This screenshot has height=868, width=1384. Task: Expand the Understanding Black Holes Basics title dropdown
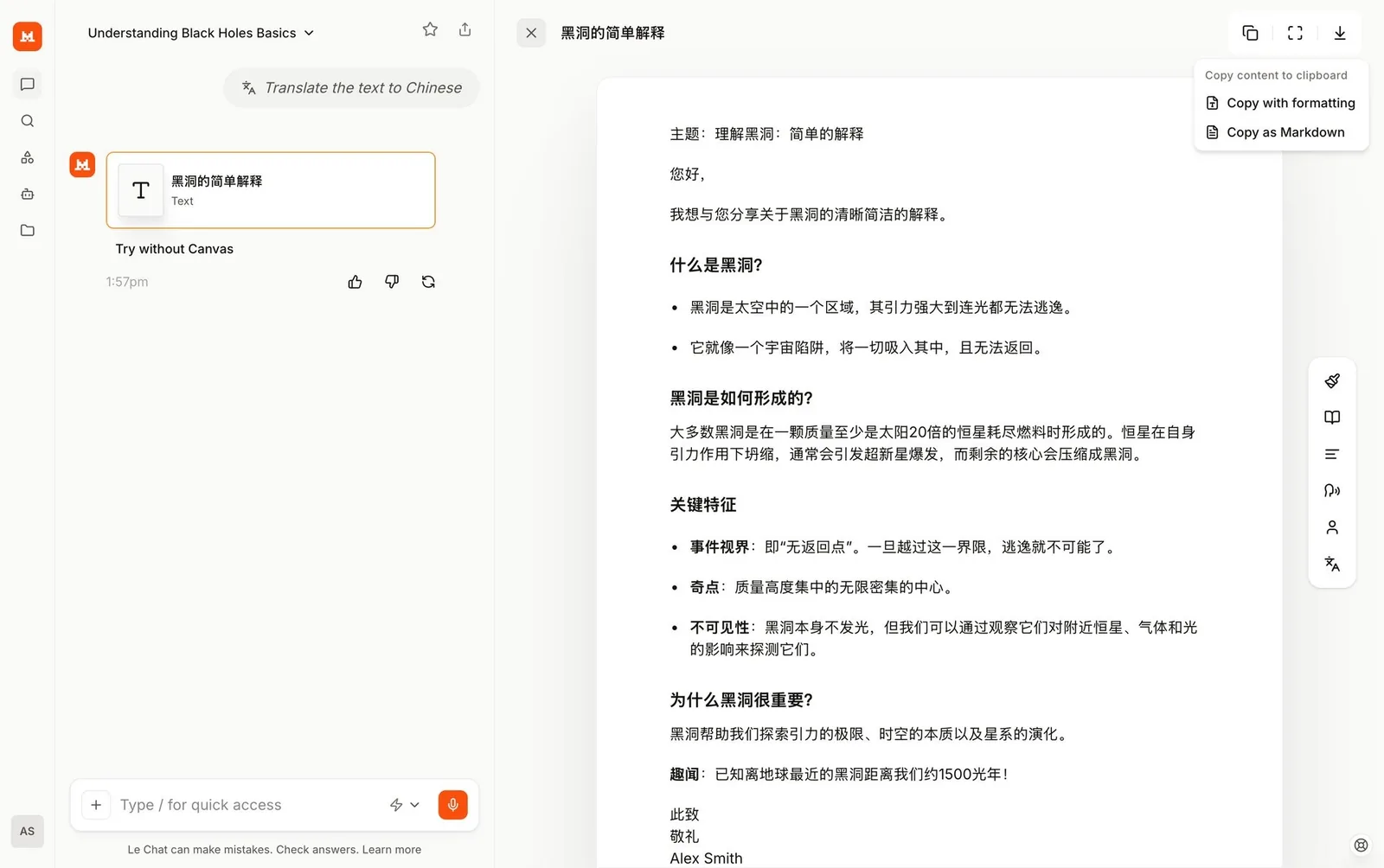pos(202,33)
